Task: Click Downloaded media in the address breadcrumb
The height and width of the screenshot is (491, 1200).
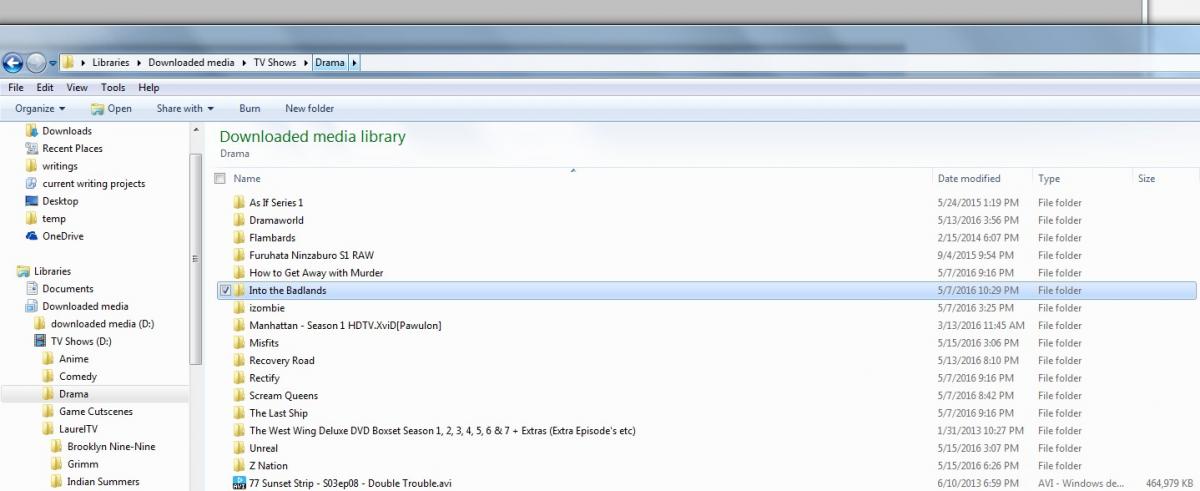Action: tap(191, 62)
